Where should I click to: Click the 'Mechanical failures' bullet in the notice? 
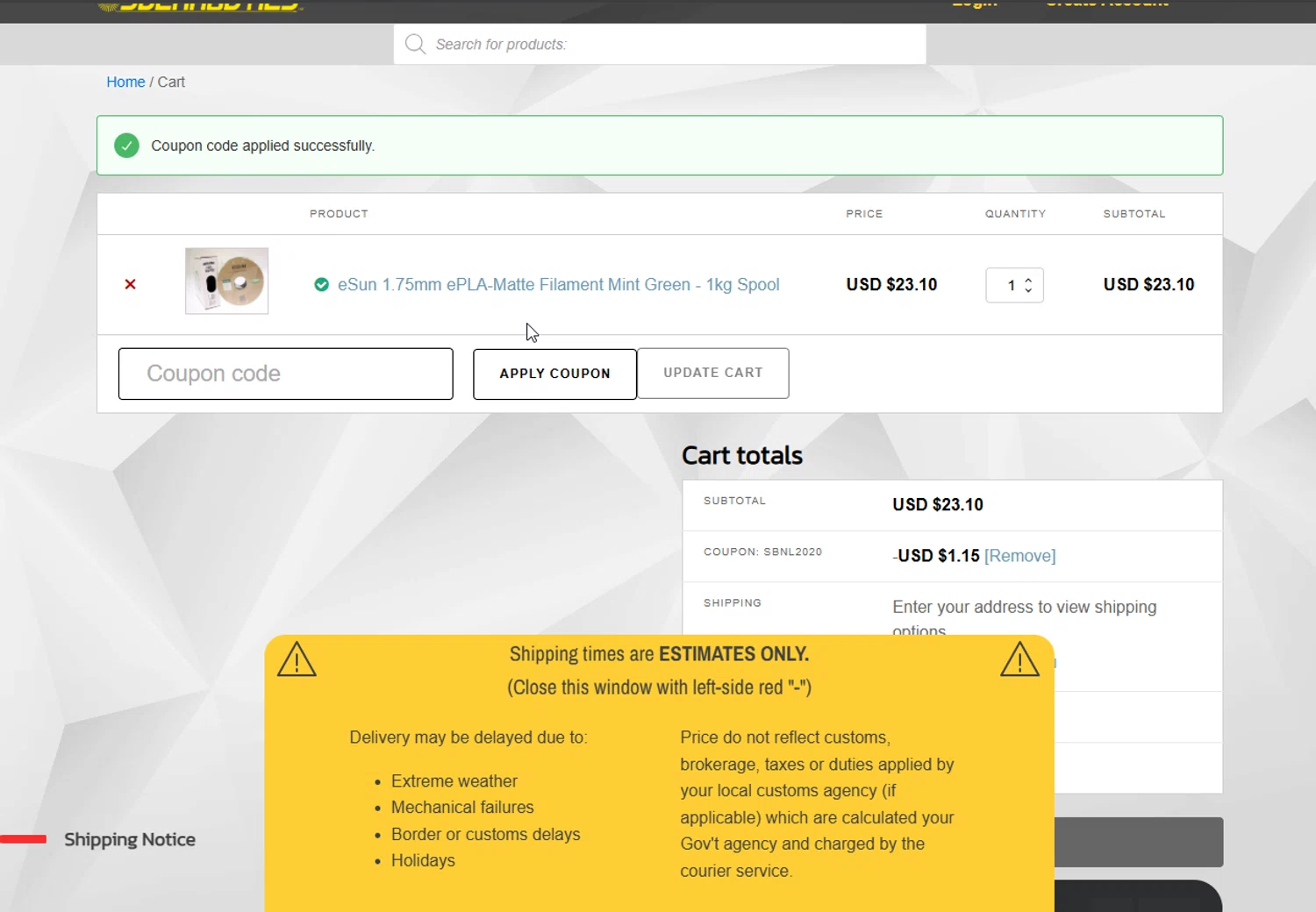tap(462, 807)
